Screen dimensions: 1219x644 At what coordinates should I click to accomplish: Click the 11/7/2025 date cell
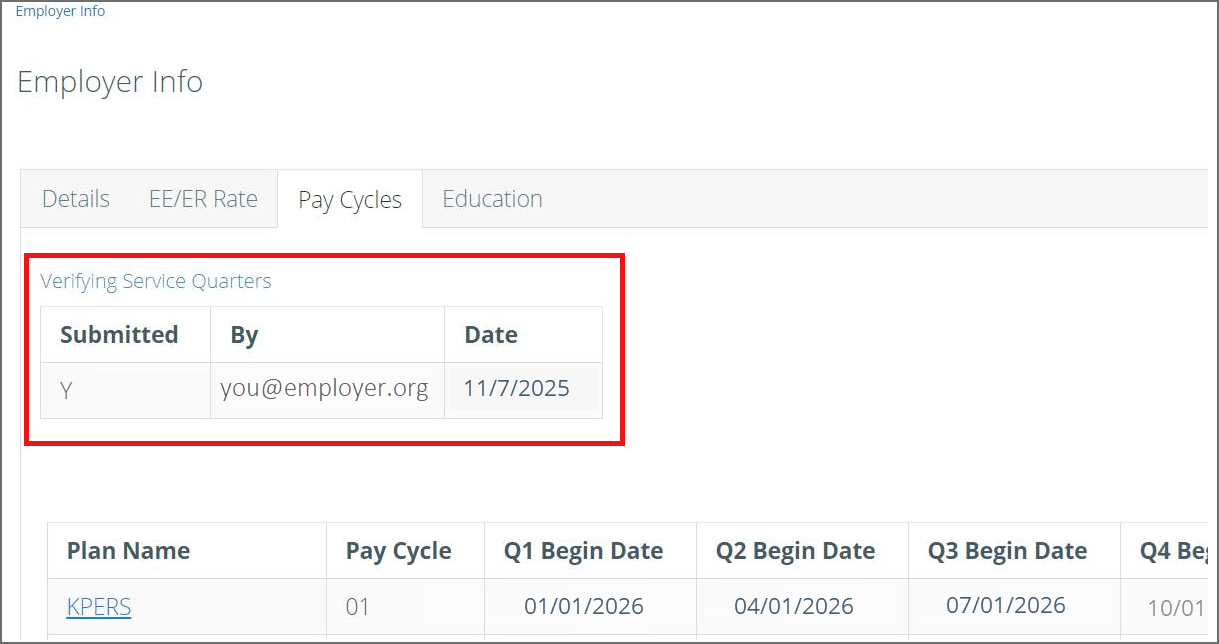tap(517, 389)
